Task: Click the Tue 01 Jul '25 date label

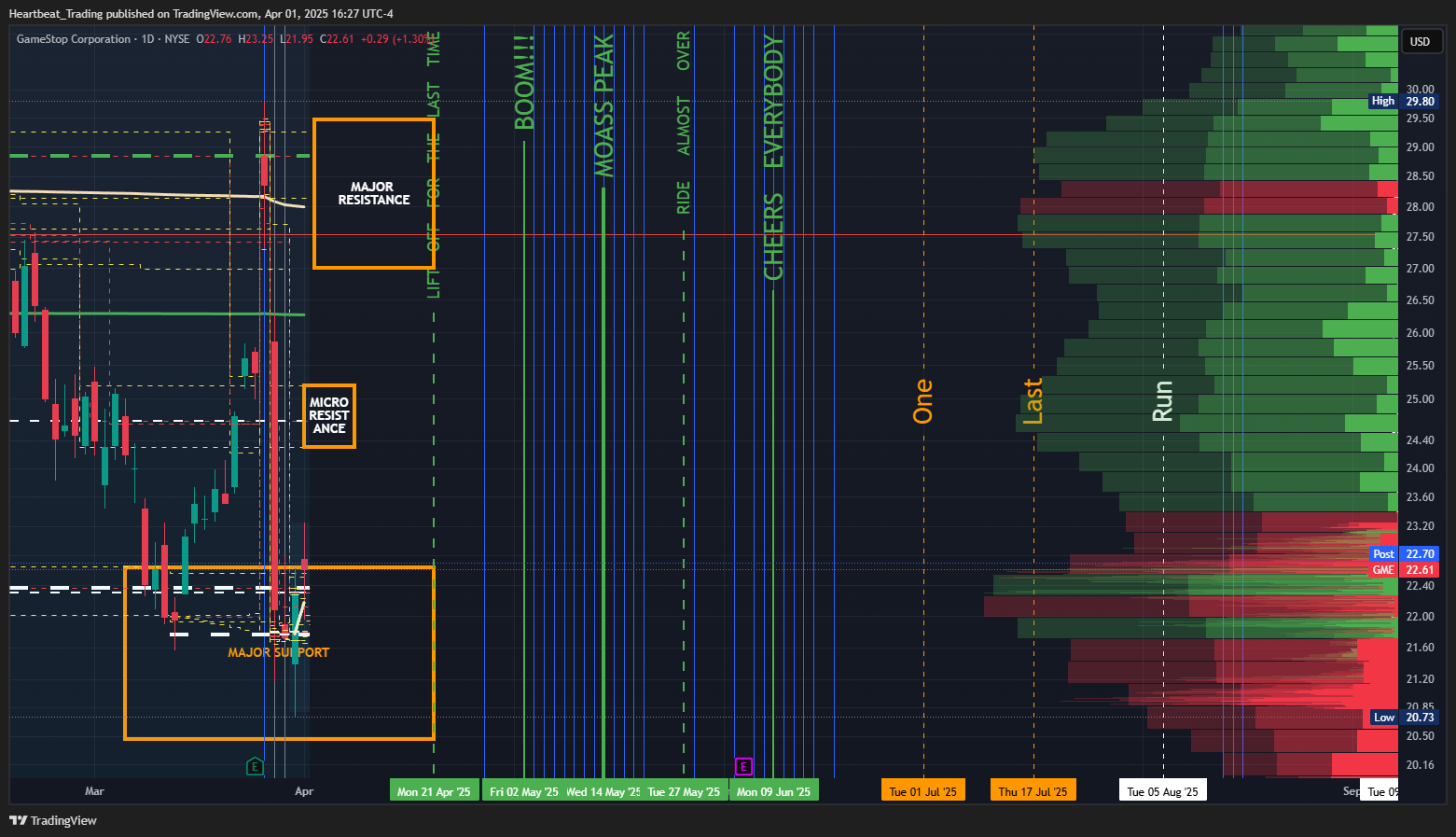Action: (922, 790)
